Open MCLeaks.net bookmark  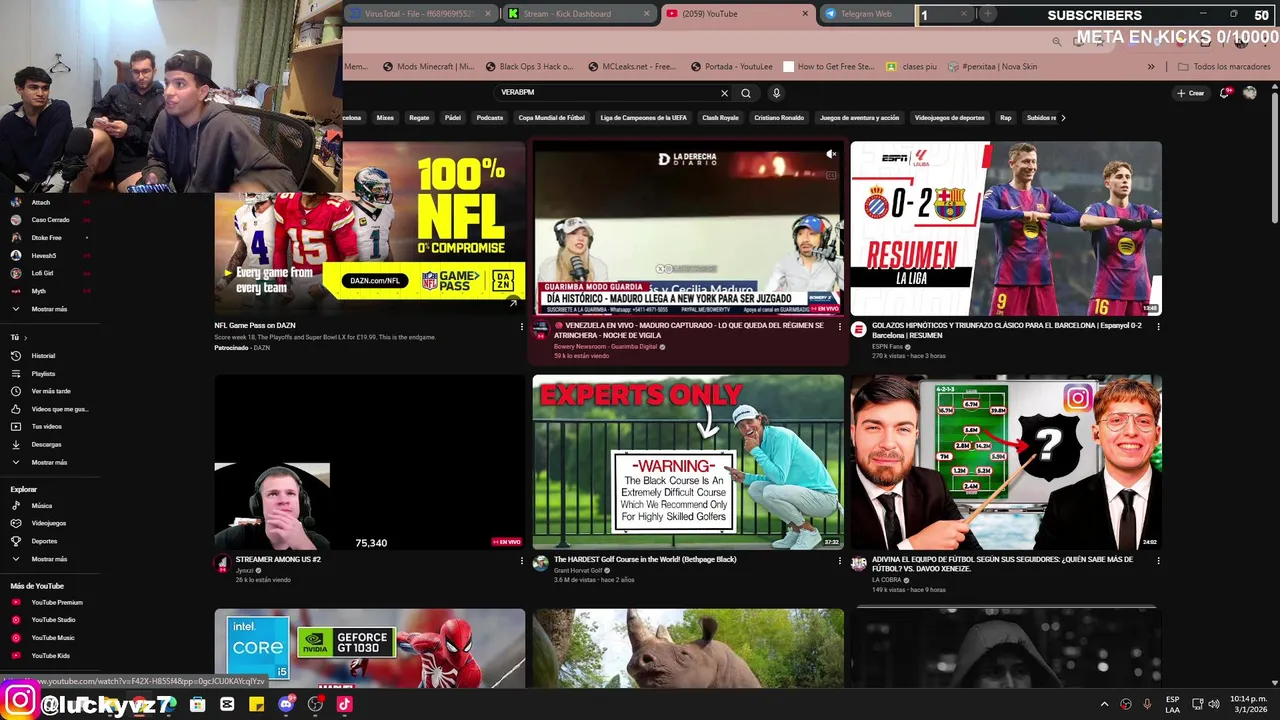click(631, 67)
